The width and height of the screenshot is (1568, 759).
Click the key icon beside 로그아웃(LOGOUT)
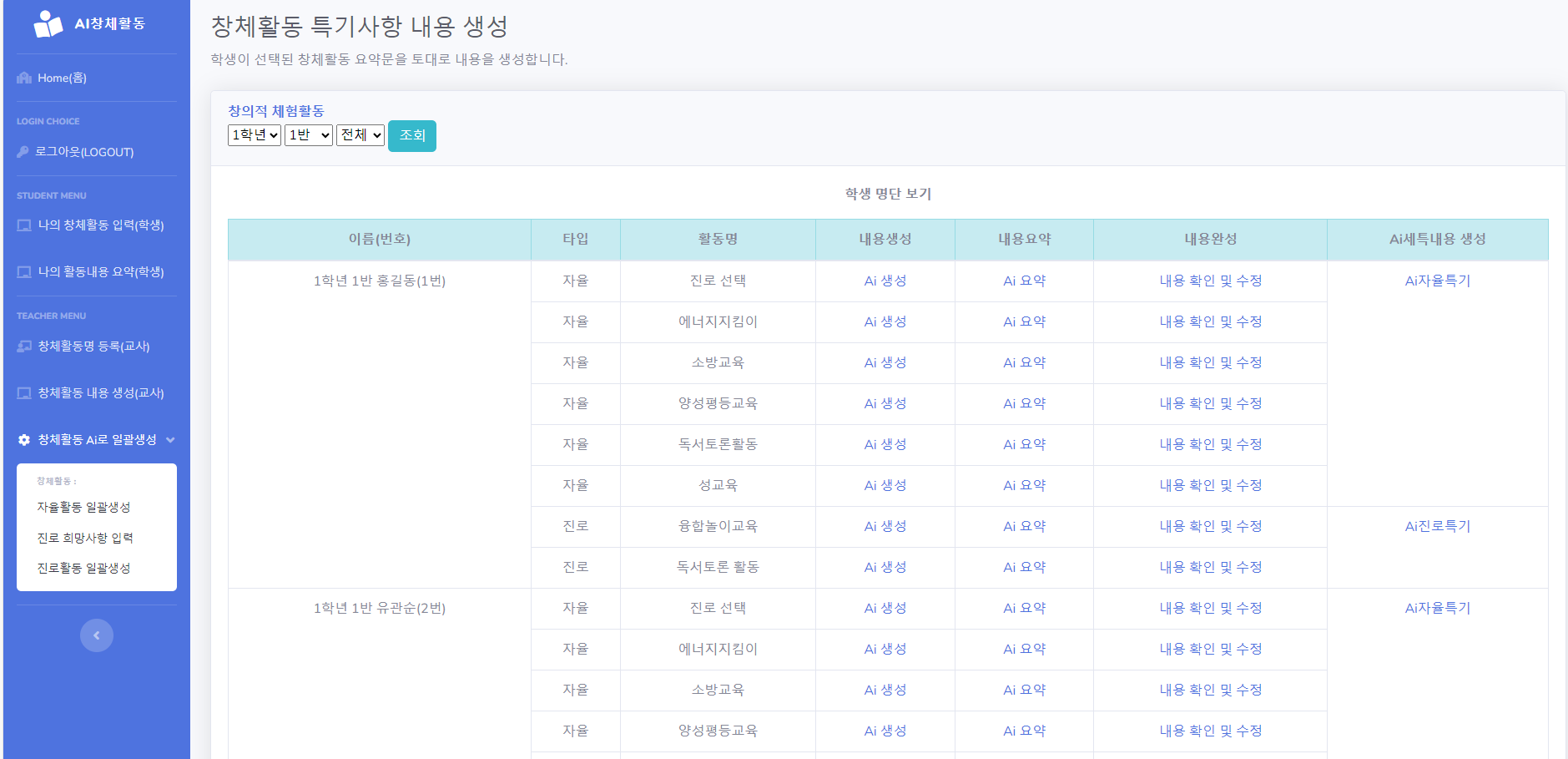pyautogui.click(x=23, y=152)
